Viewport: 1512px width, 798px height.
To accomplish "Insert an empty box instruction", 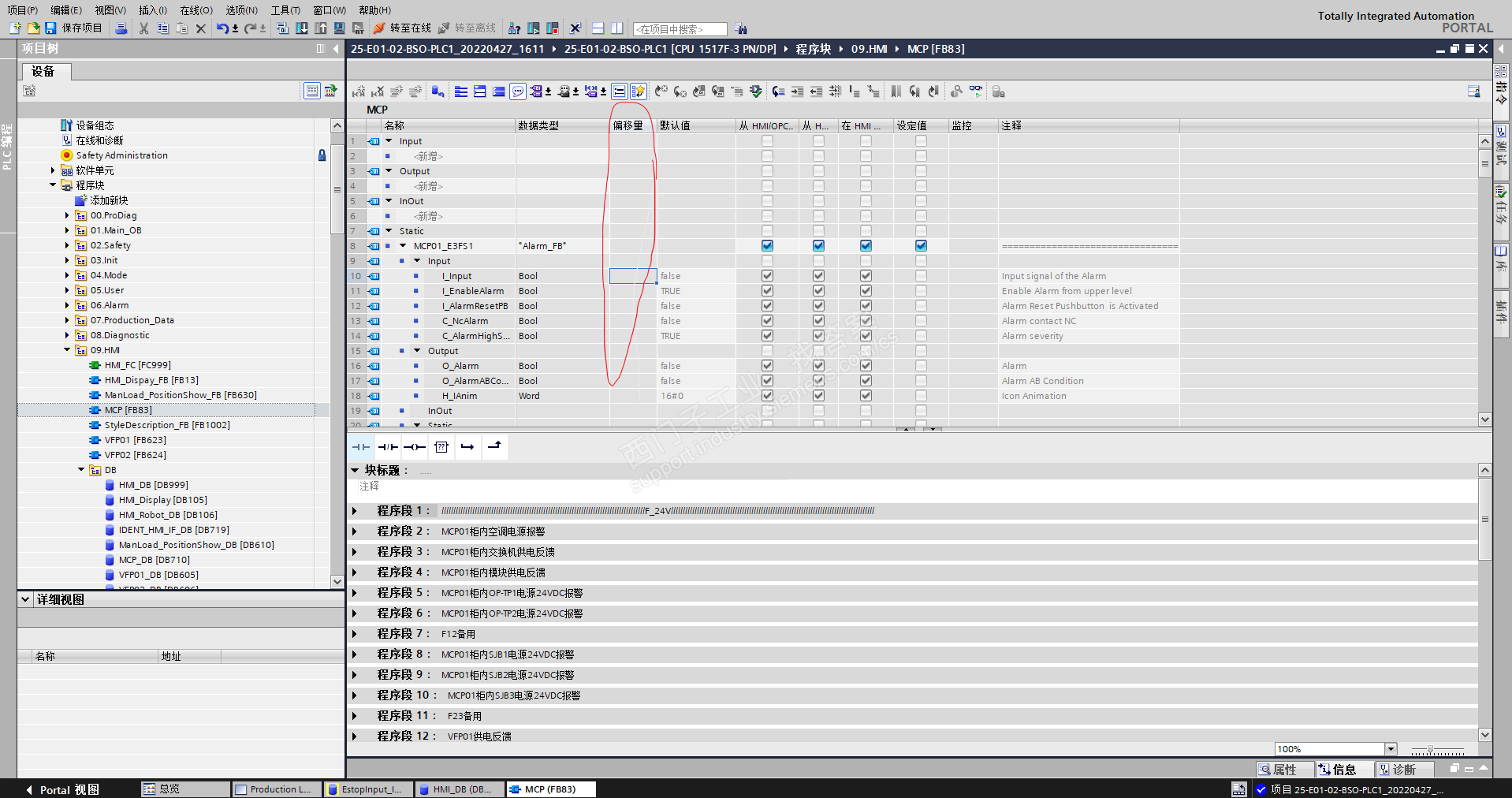I will [441, 447].
